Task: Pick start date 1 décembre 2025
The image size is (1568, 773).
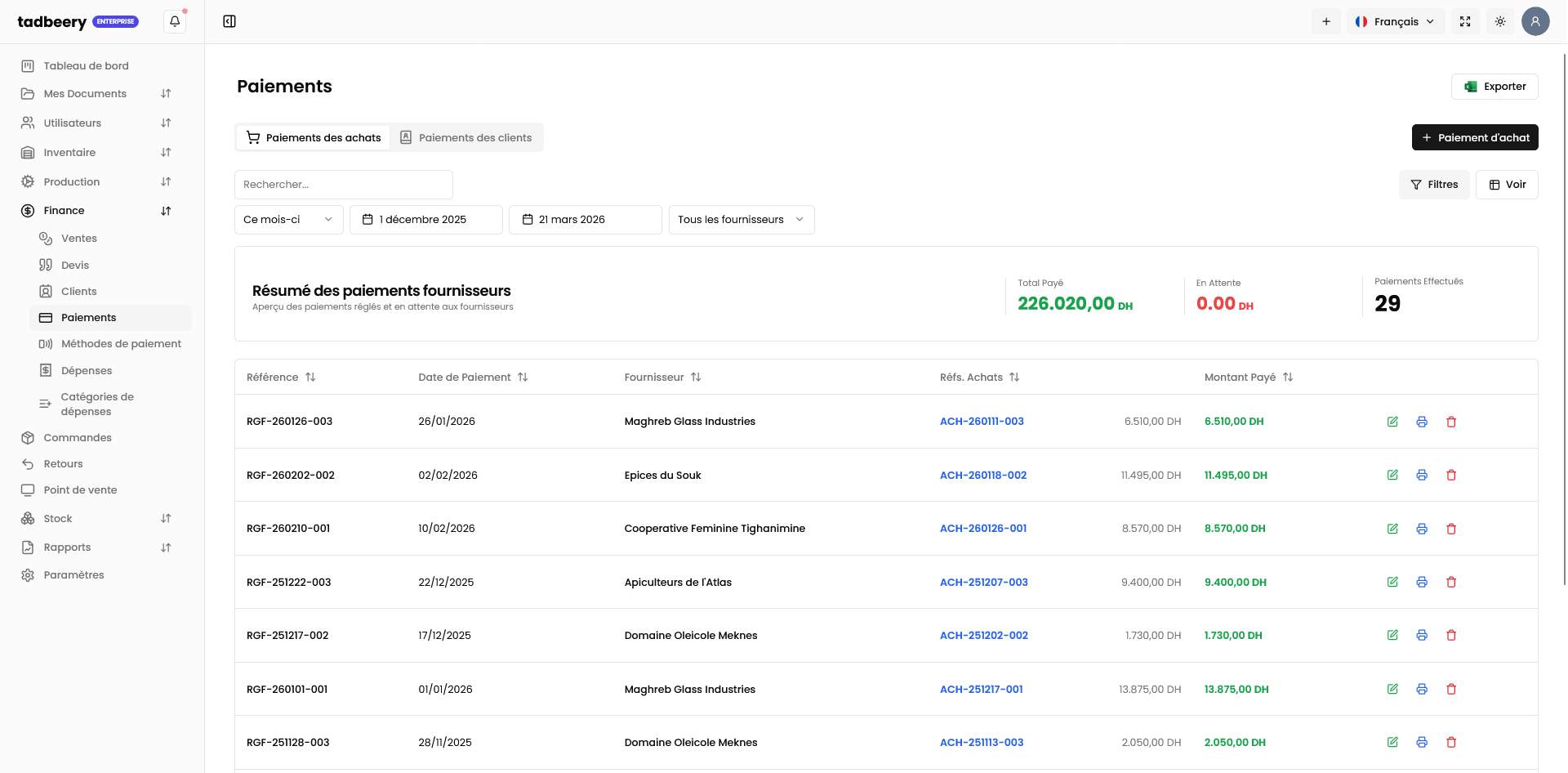Action: click(x=426, y=220)
